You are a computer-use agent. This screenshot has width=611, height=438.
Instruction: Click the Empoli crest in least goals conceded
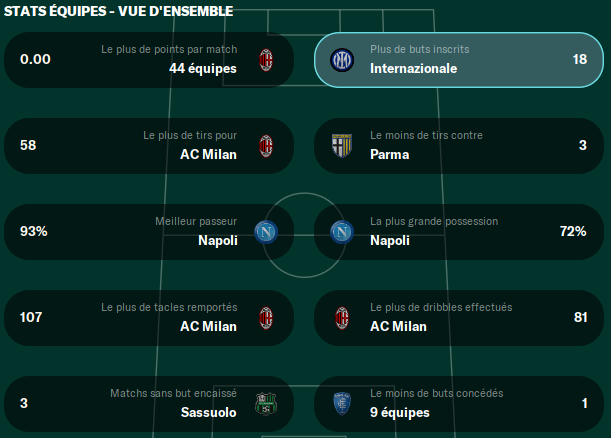[342, 404]
